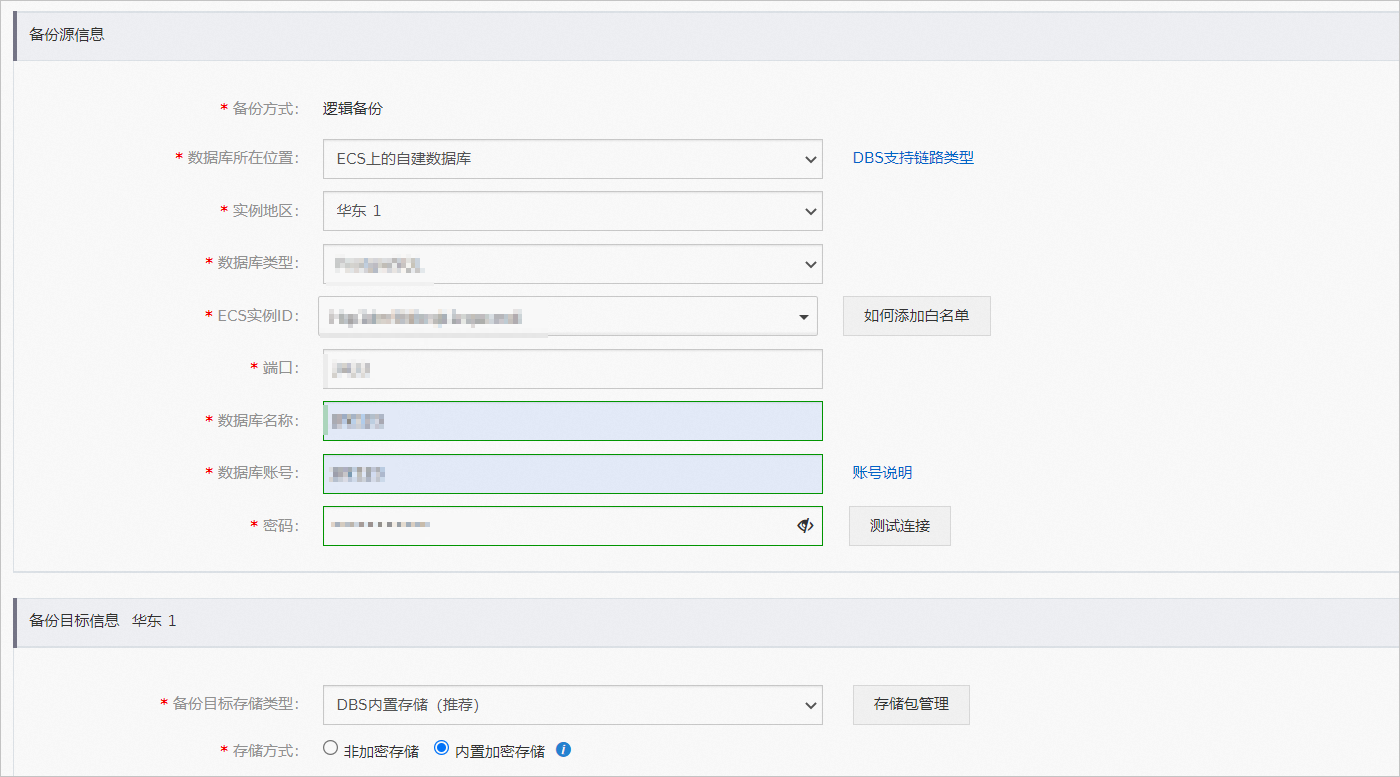The image size is (1400, 777).
Task: Open 账号说明 link
Action: pyautogui.click(x=882, y=473)
